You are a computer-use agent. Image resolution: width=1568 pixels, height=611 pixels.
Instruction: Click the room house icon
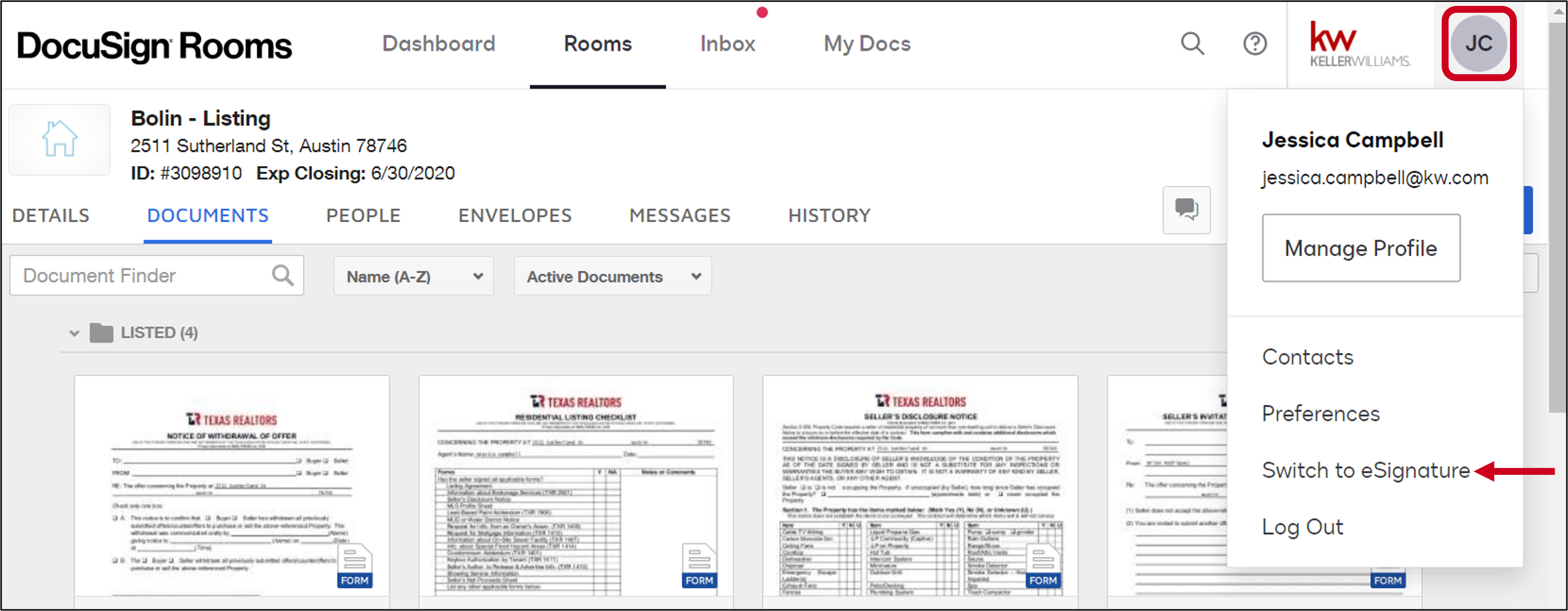(x=59, y=140)
